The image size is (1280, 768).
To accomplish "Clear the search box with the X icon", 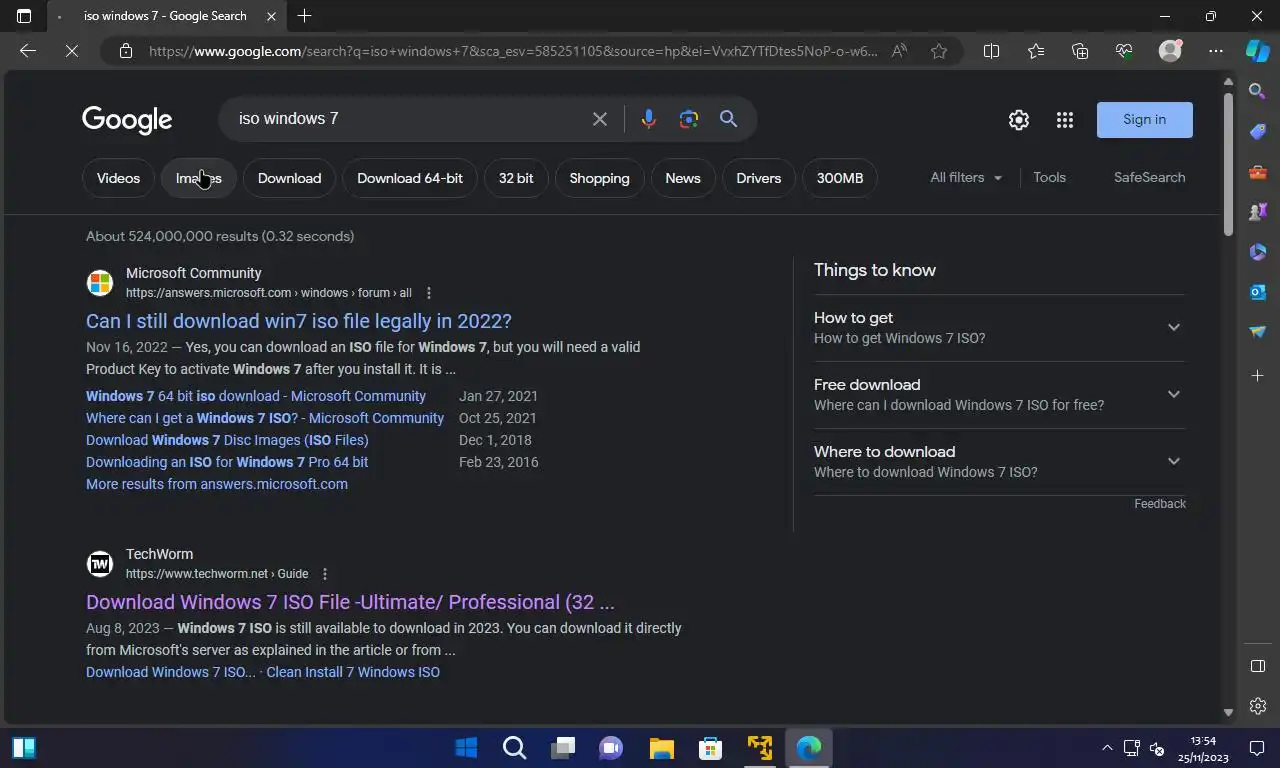I will click(x=600, y=119).
